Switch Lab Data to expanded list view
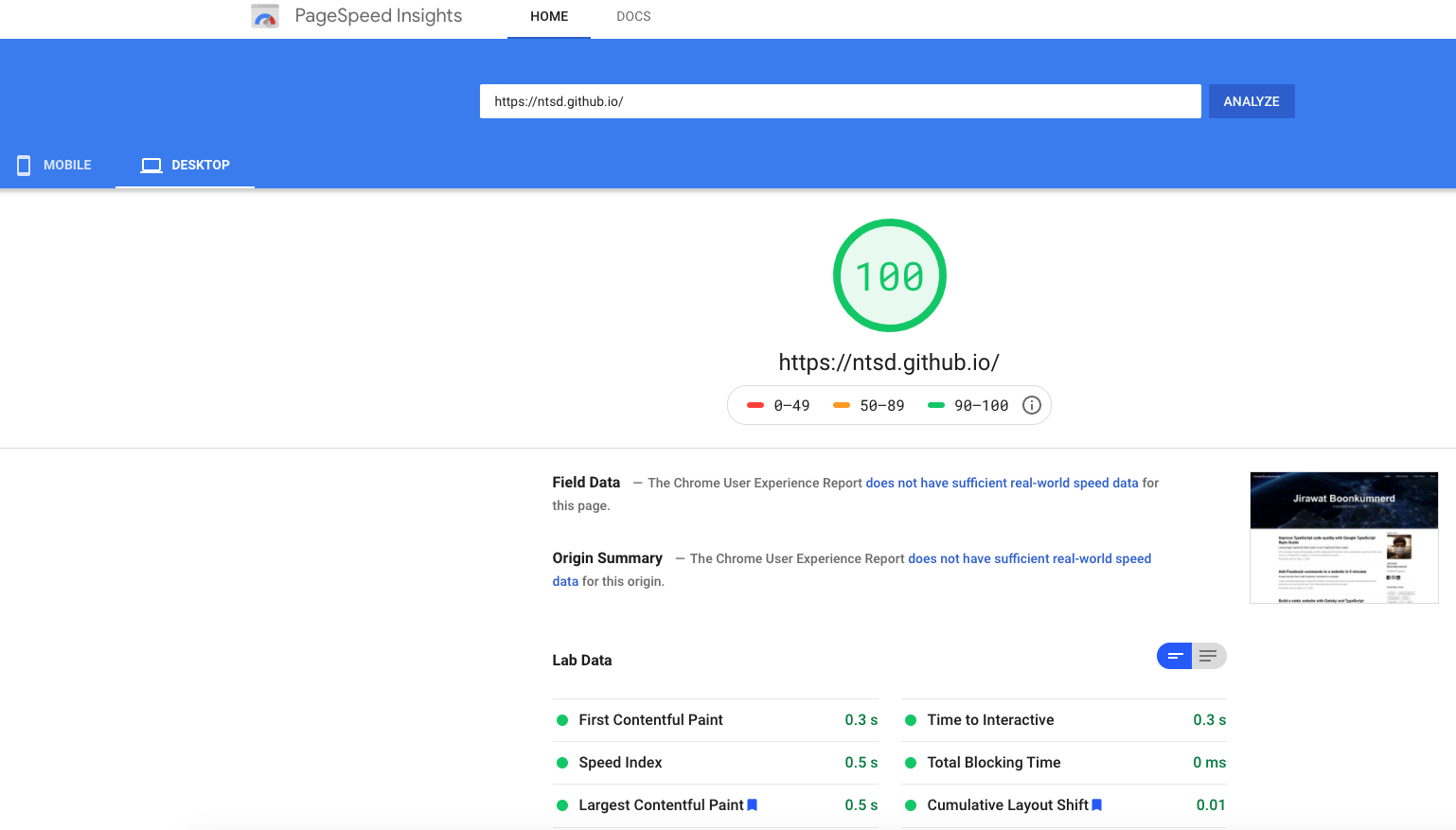Screen dimensions: 1456x830 (1208, 655)
